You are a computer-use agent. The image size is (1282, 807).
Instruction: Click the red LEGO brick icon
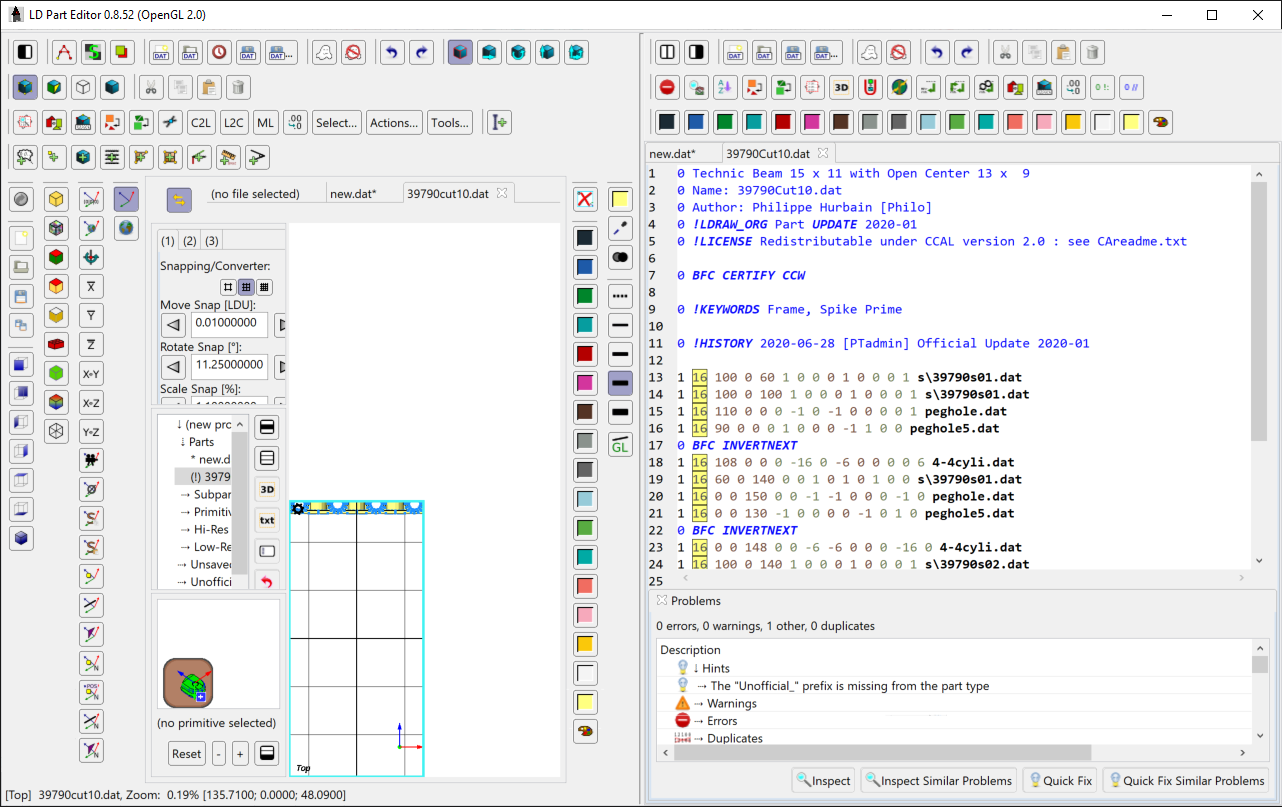57,345
